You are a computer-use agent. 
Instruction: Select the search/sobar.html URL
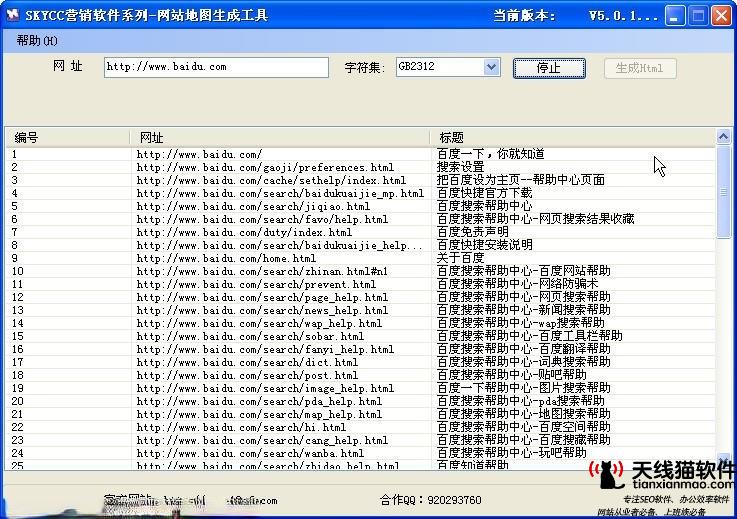tap(250, 337)
